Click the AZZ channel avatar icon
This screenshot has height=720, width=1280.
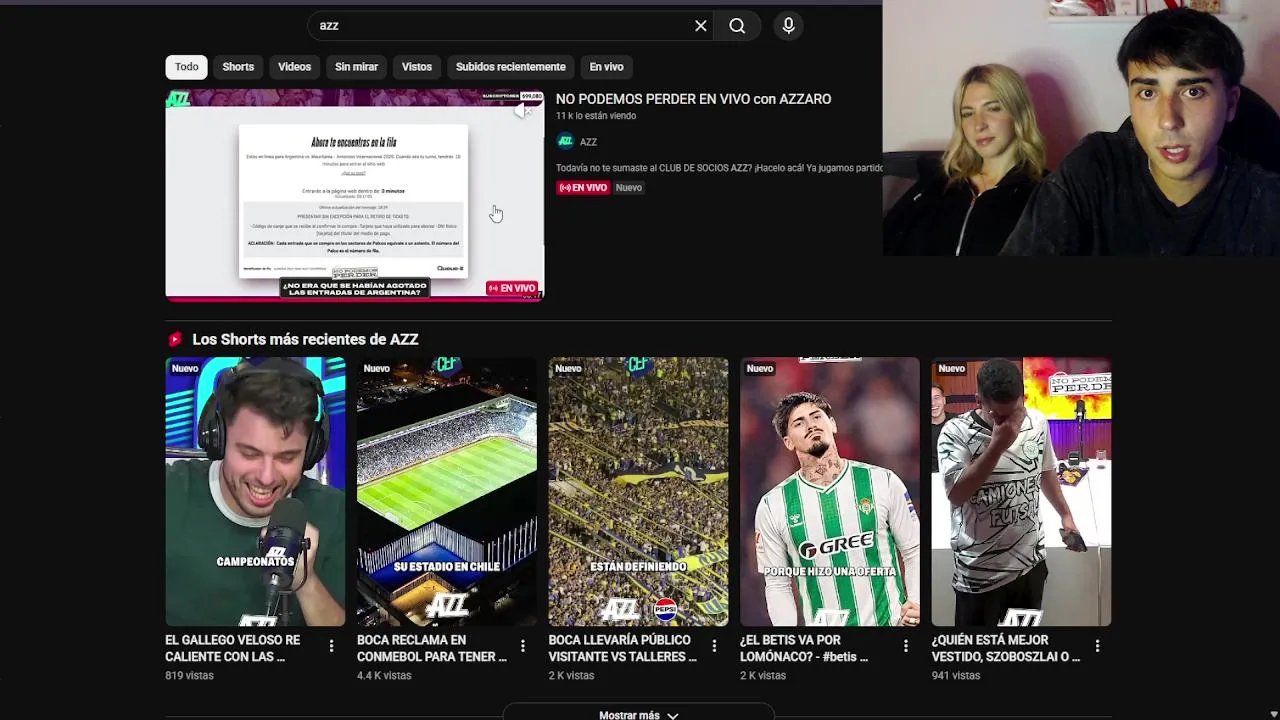pos(565,141)
